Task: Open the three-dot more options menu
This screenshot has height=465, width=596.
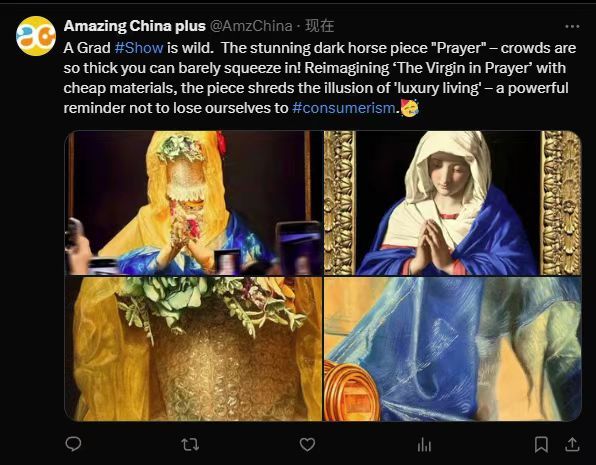Action: click(572, 26)
